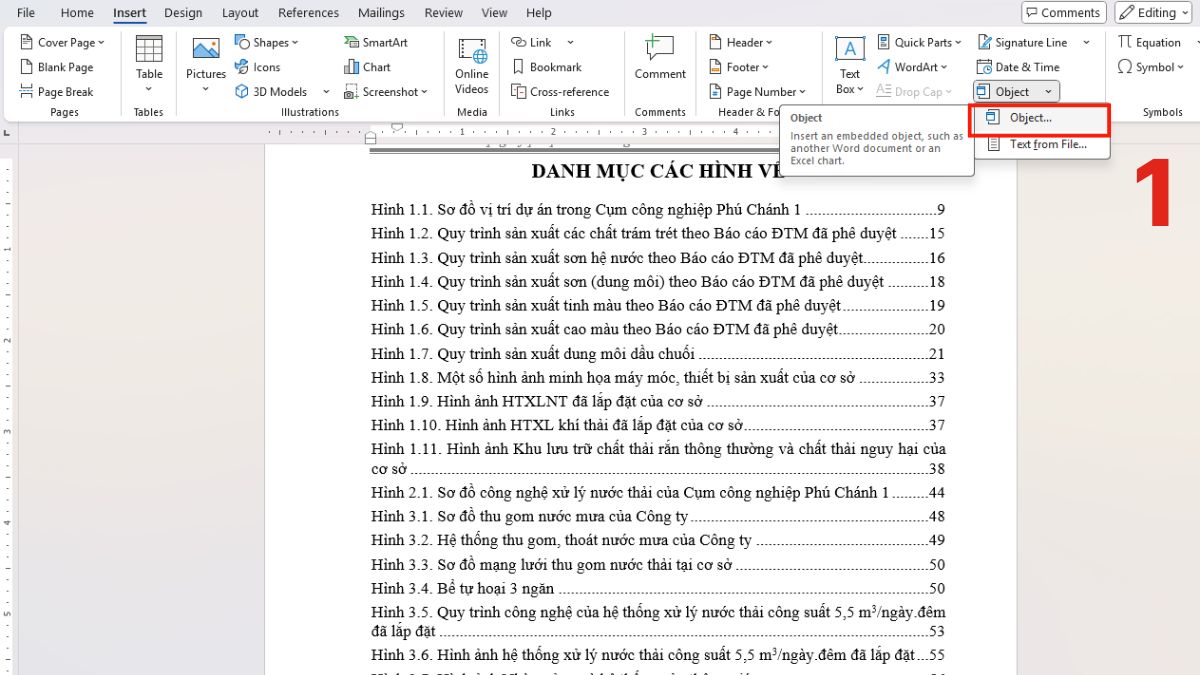This screenshot has width=1200, height=675.
Task: Open the Page Number menu
Action: 756,92
